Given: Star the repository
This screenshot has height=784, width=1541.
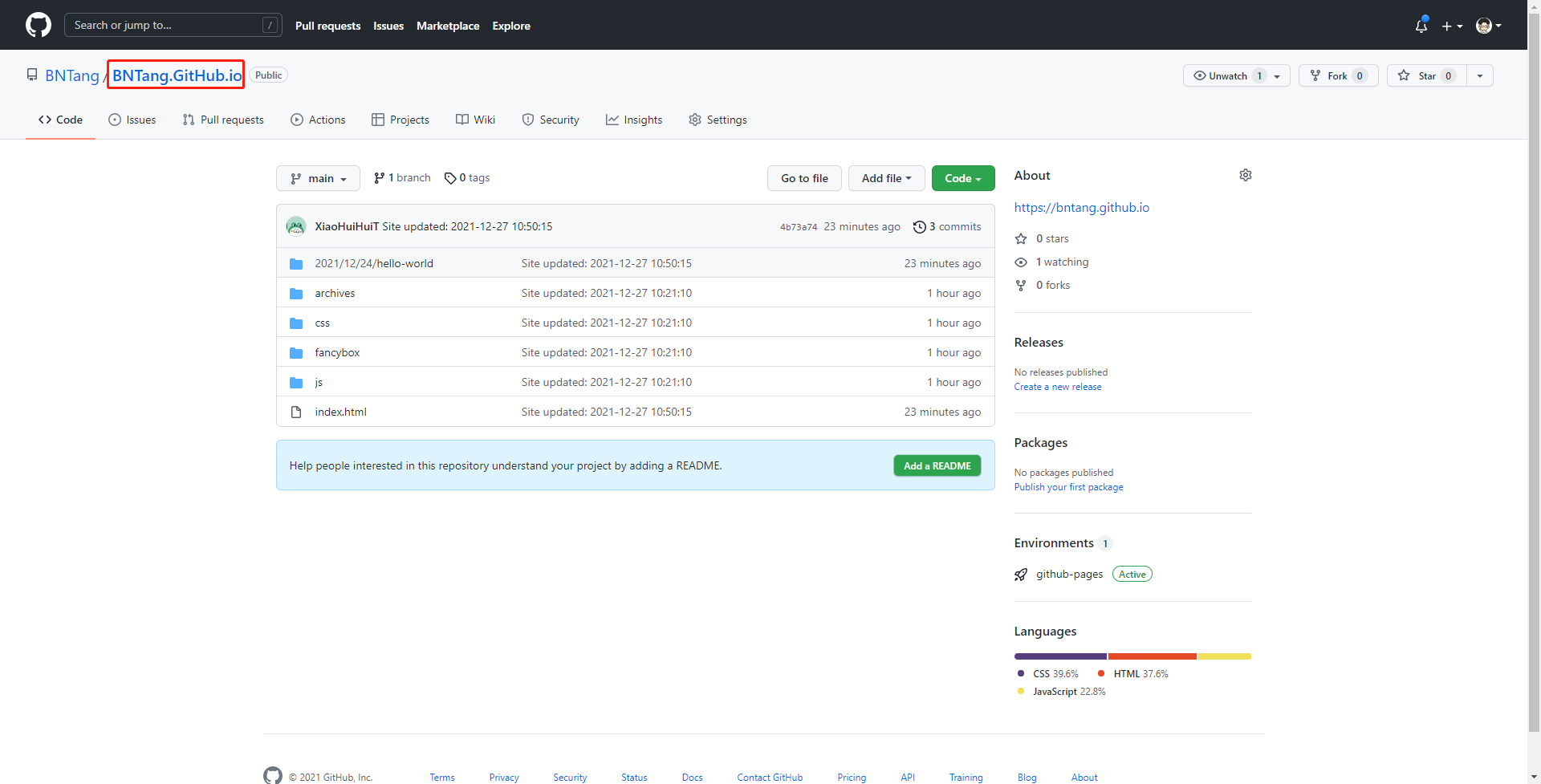Looking at the screenshot, I should coord(1427,75).
